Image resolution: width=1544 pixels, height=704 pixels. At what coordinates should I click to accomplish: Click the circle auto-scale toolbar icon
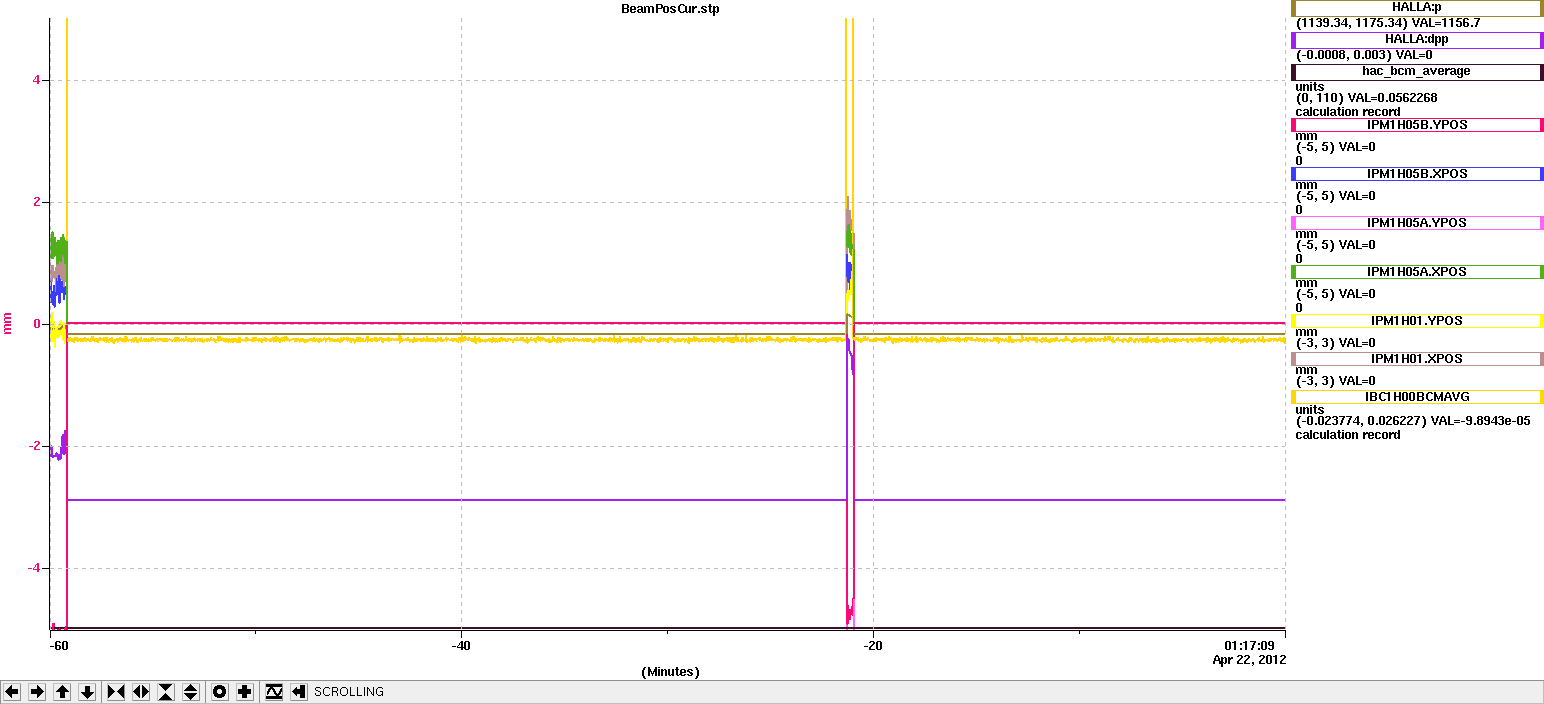click(220, 692)
